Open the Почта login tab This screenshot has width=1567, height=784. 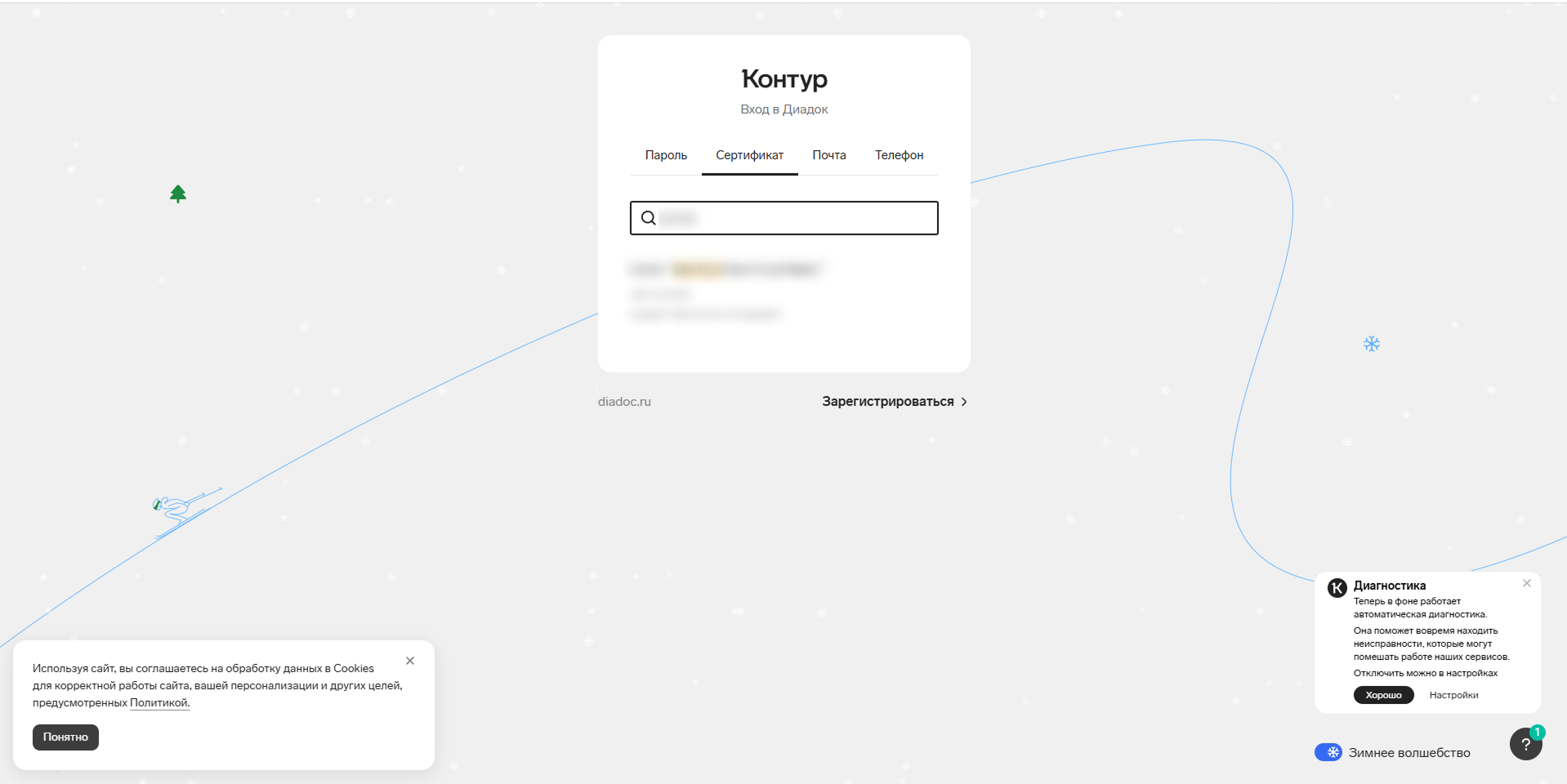828,155
